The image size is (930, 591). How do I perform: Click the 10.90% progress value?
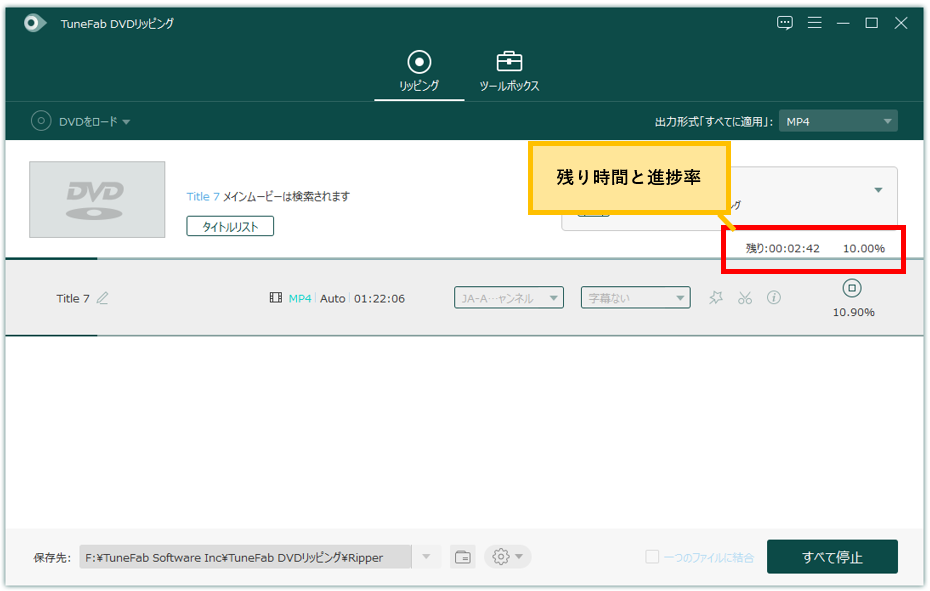[853, 312]
